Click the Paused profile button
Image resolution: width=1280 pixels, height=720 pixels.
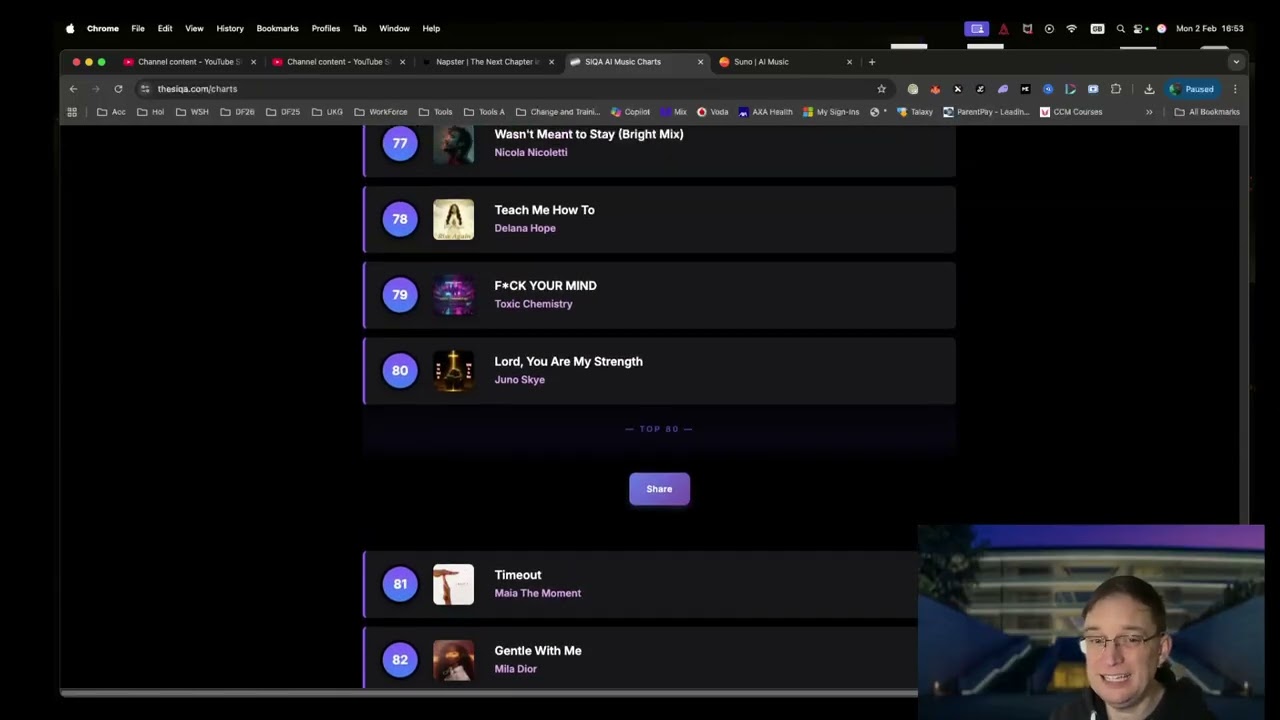click(1192, 89)
